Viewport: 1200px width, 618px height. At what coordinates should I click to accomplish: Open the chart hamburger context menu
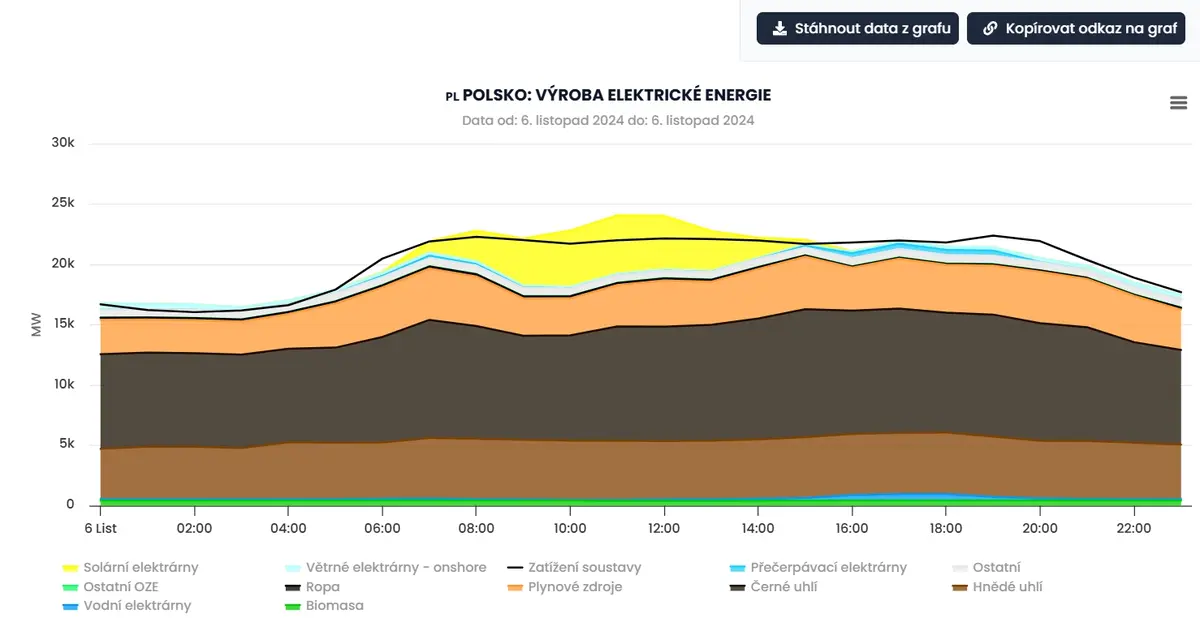click(x=1178, y=103)
